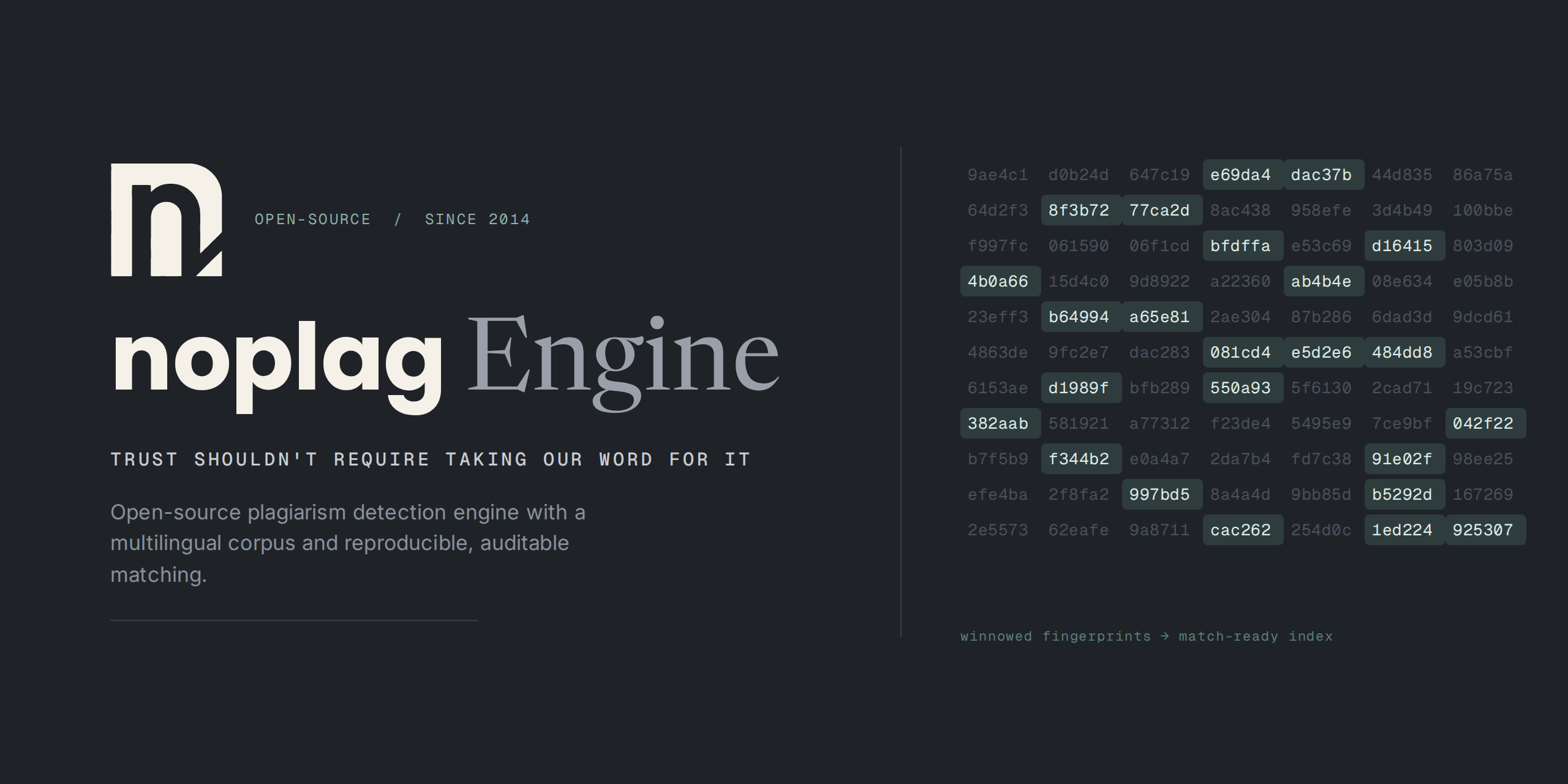Select the 'SINCE 2014' label
The image size is (1568, 784).
pos(477,219)
